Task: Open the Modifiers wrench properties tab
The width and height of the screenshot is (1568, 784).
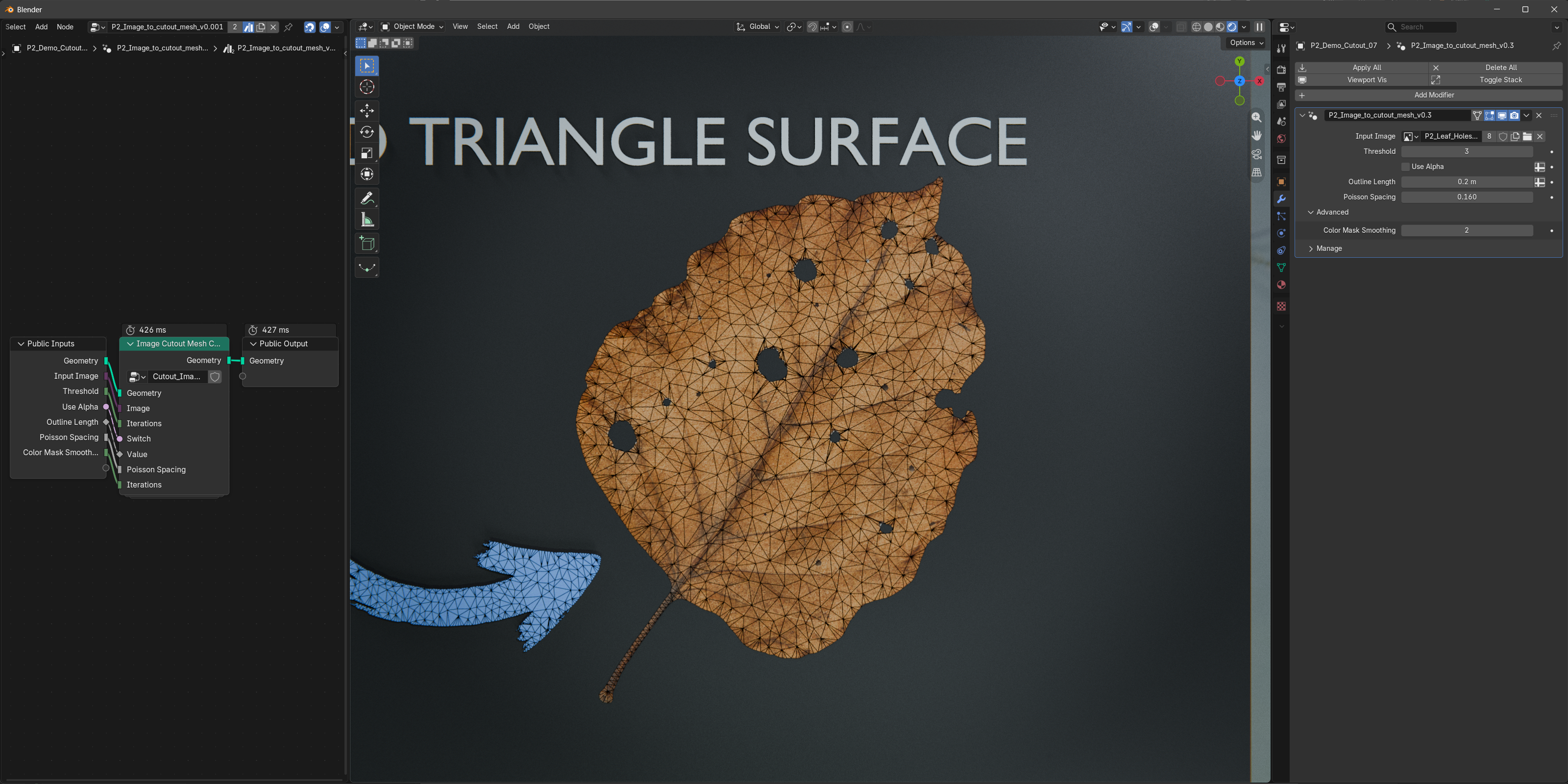Action: click(1281, 199)
